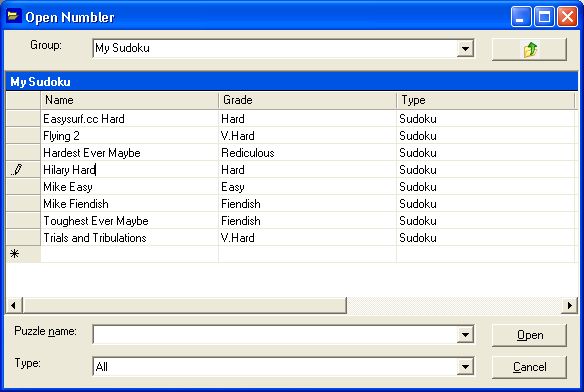This screenshot has width=584, height=392.
Task: Open the Group dropdown arrow
Action: (465, 48)
